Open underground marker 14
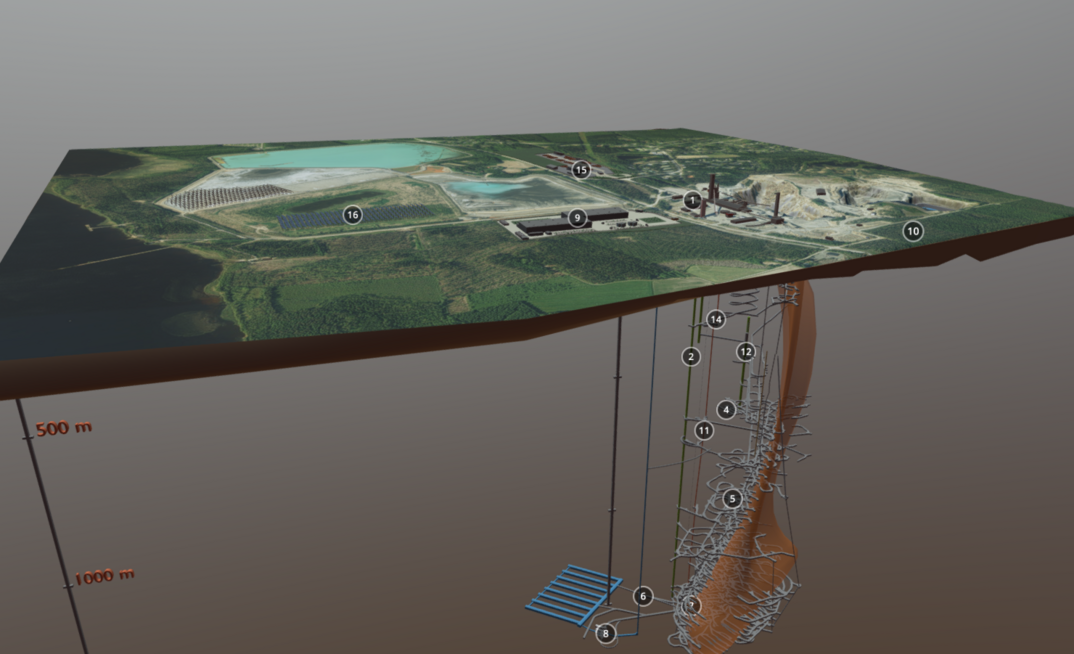This screenshot has width=1074, height=654. click(x=715, y=320)
